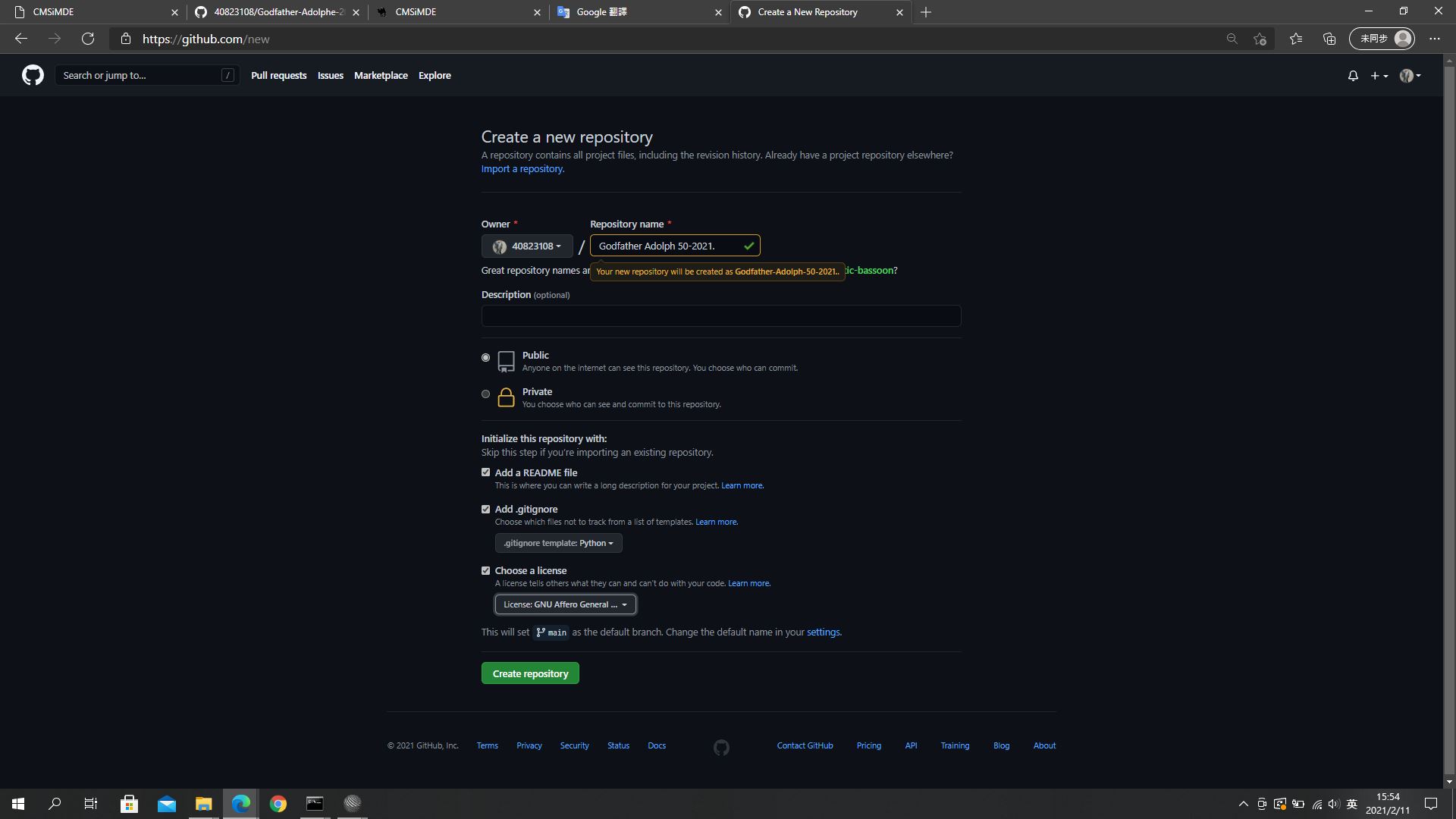This screenshot has height=819, width=1456.
Task: Select the Public visibility radio
Action: tap(485, 357)
